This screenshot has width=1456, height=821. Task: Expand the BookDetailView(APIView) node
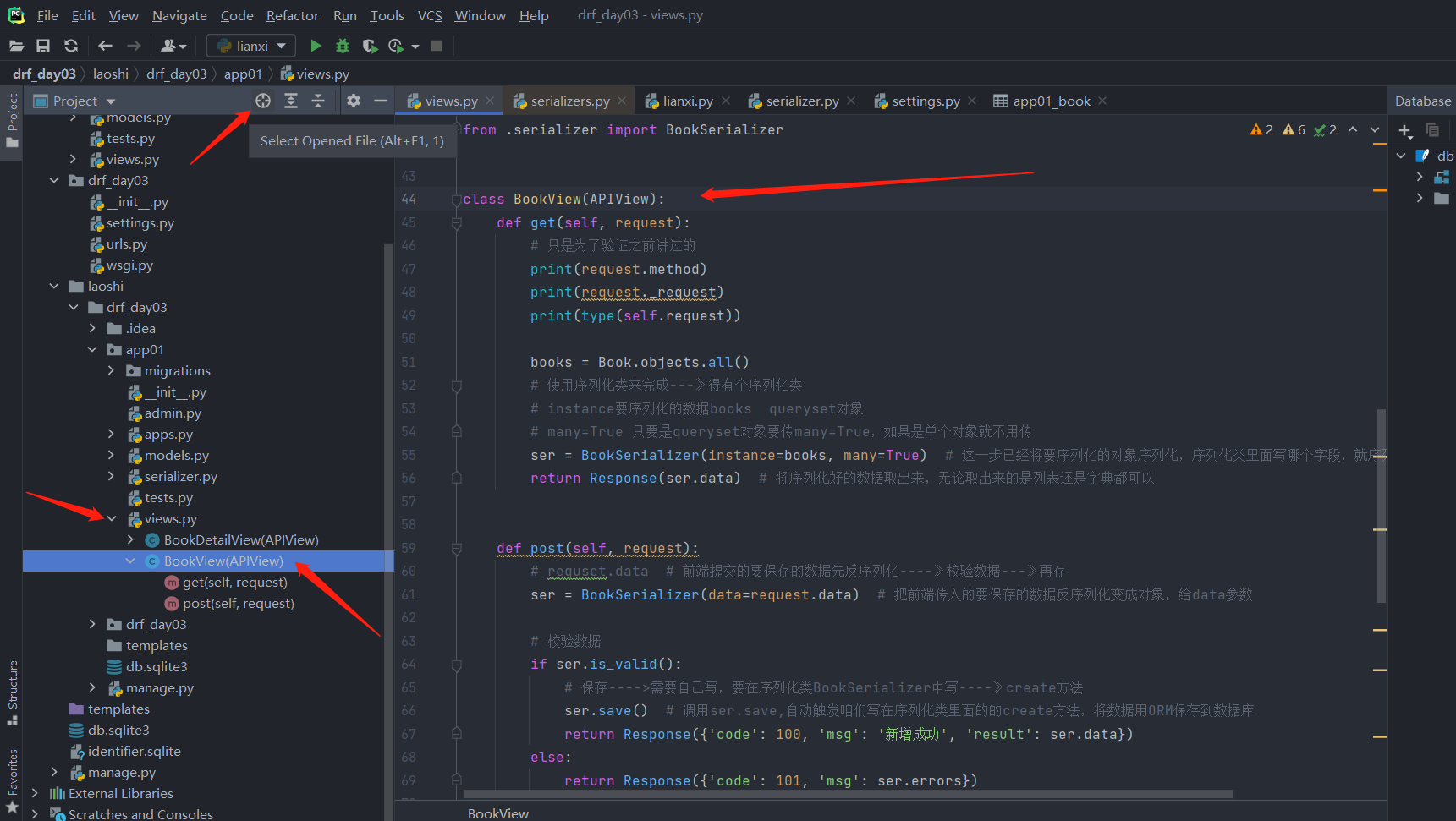pyautogui.click(x=130, y=539)
